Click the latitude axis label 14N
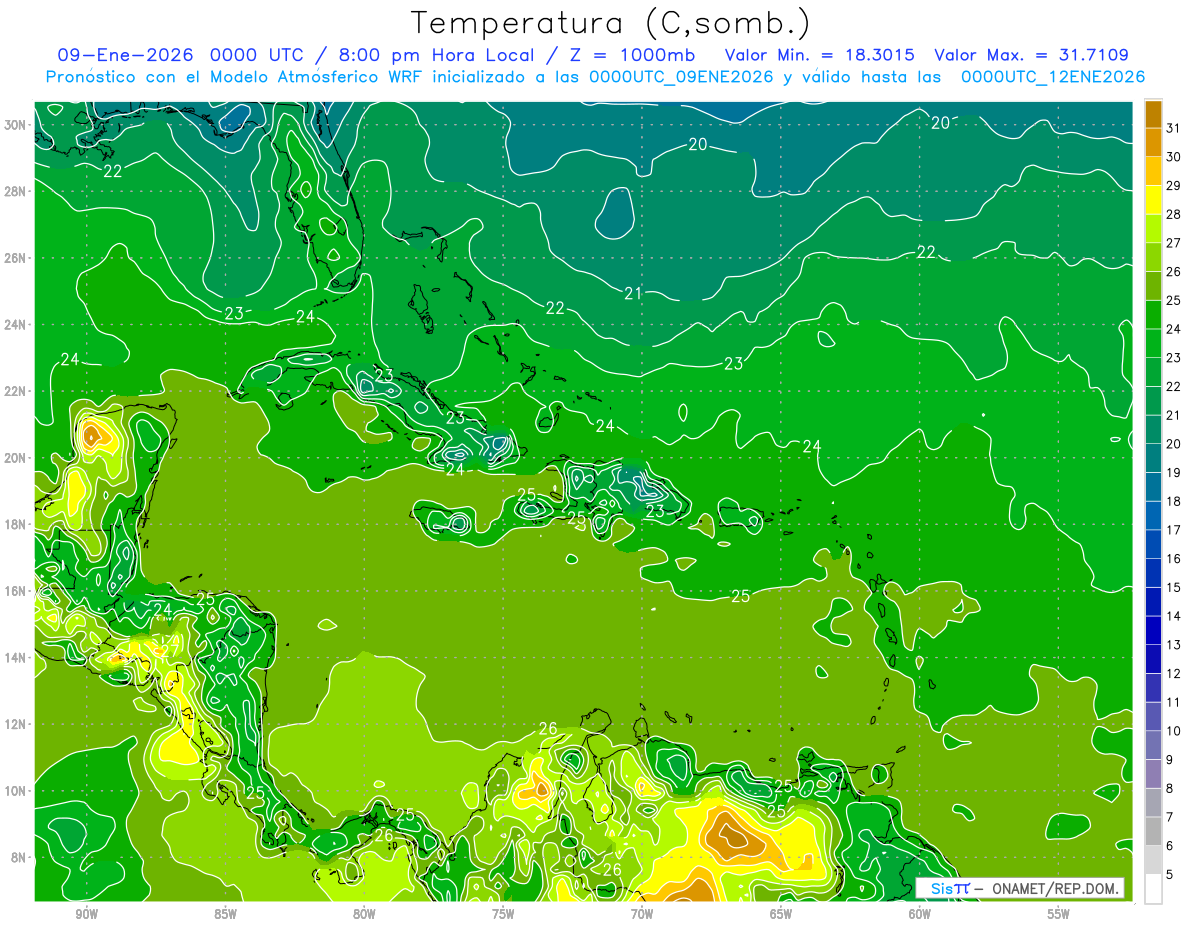The width and height of the screenshot is (1200, 927). [x=16, y=658]
